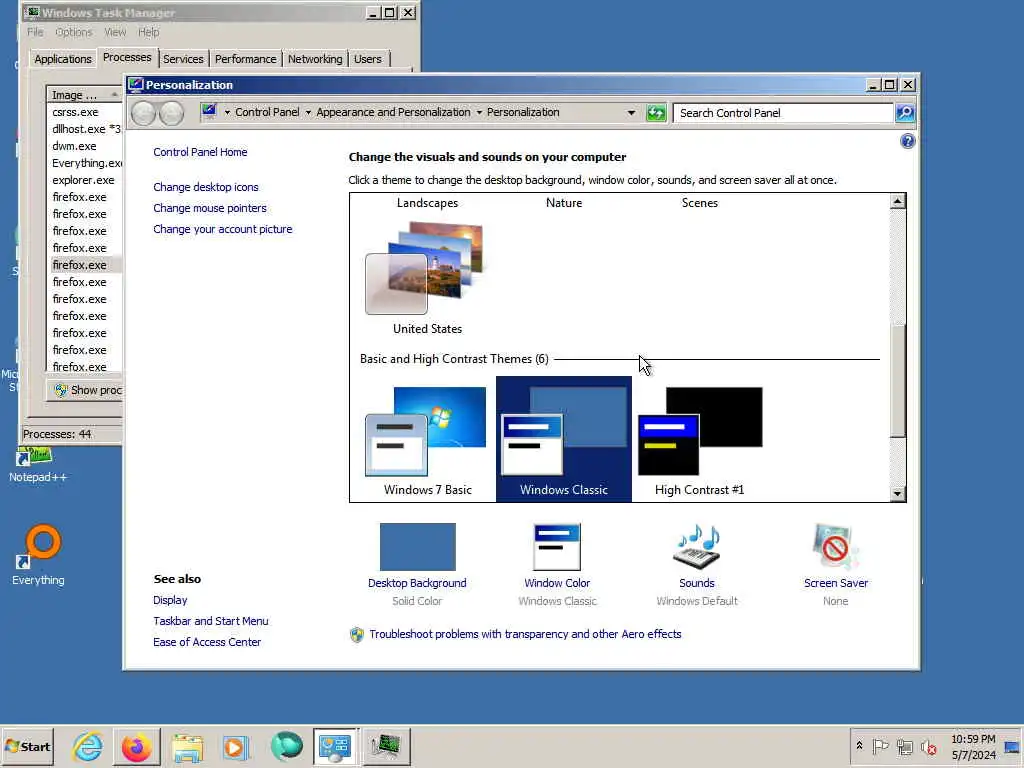The image size is (1024, 768).
Task: Open Windows Media Player on taskbar
Action: [236, 746]
